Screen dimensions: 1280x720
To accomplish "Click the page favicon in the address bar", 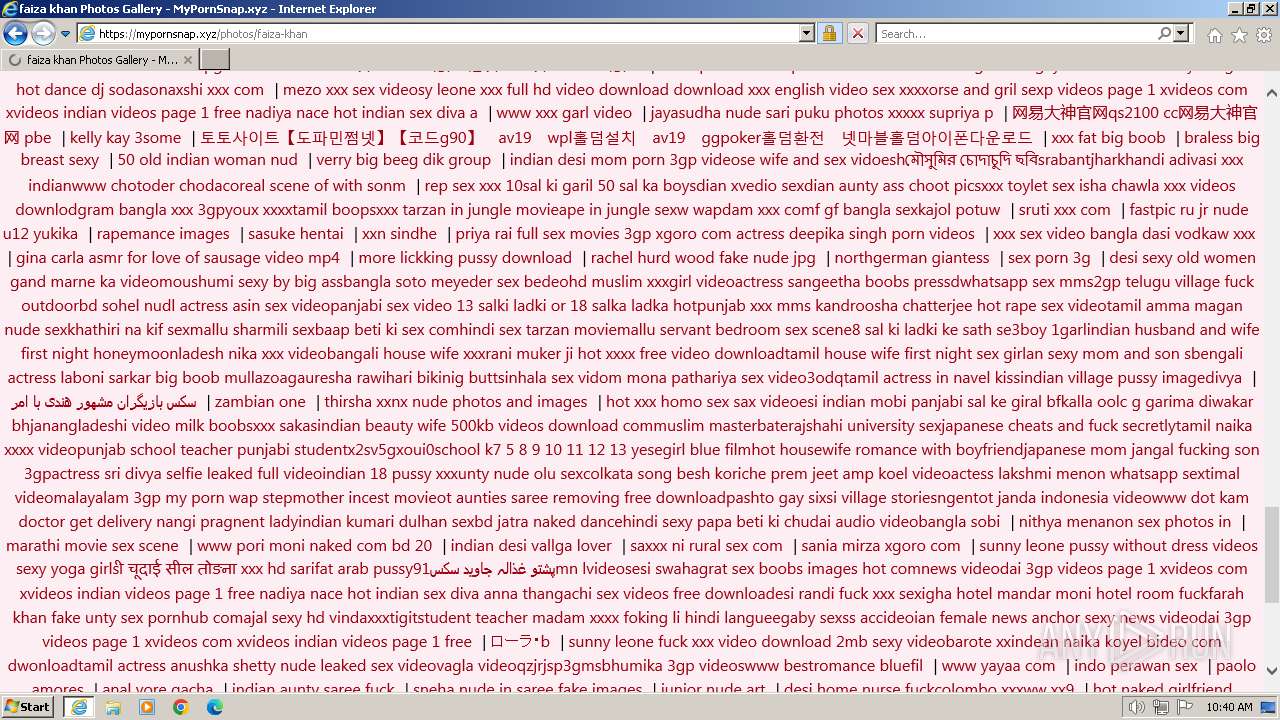I will 87,33.
